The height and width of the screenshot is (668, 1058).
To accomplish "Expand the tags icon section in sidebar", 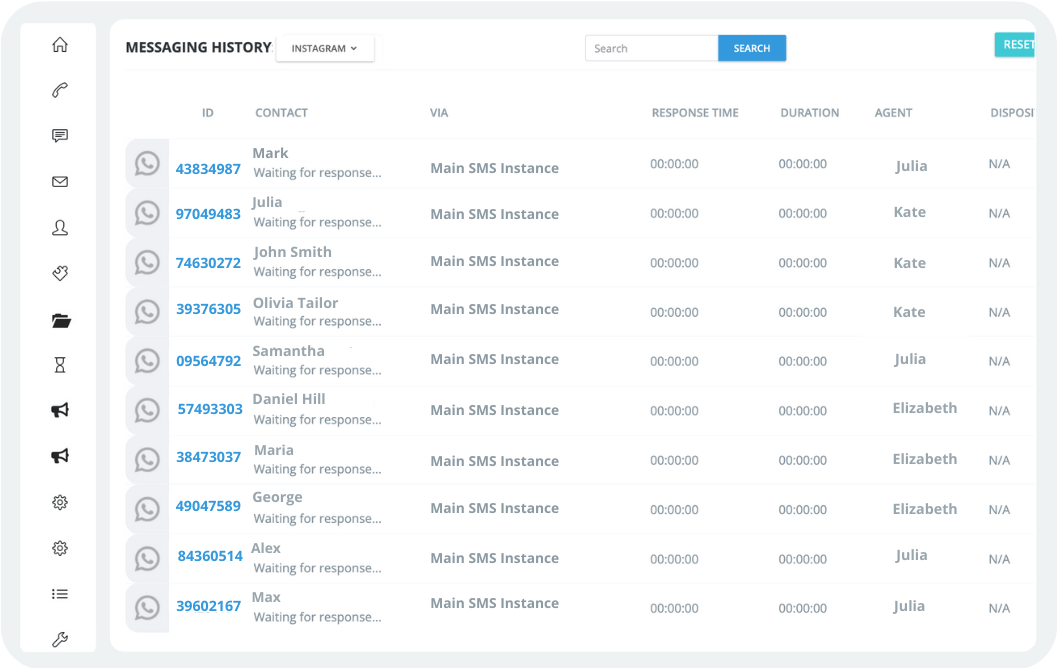I will coord(59,273).
